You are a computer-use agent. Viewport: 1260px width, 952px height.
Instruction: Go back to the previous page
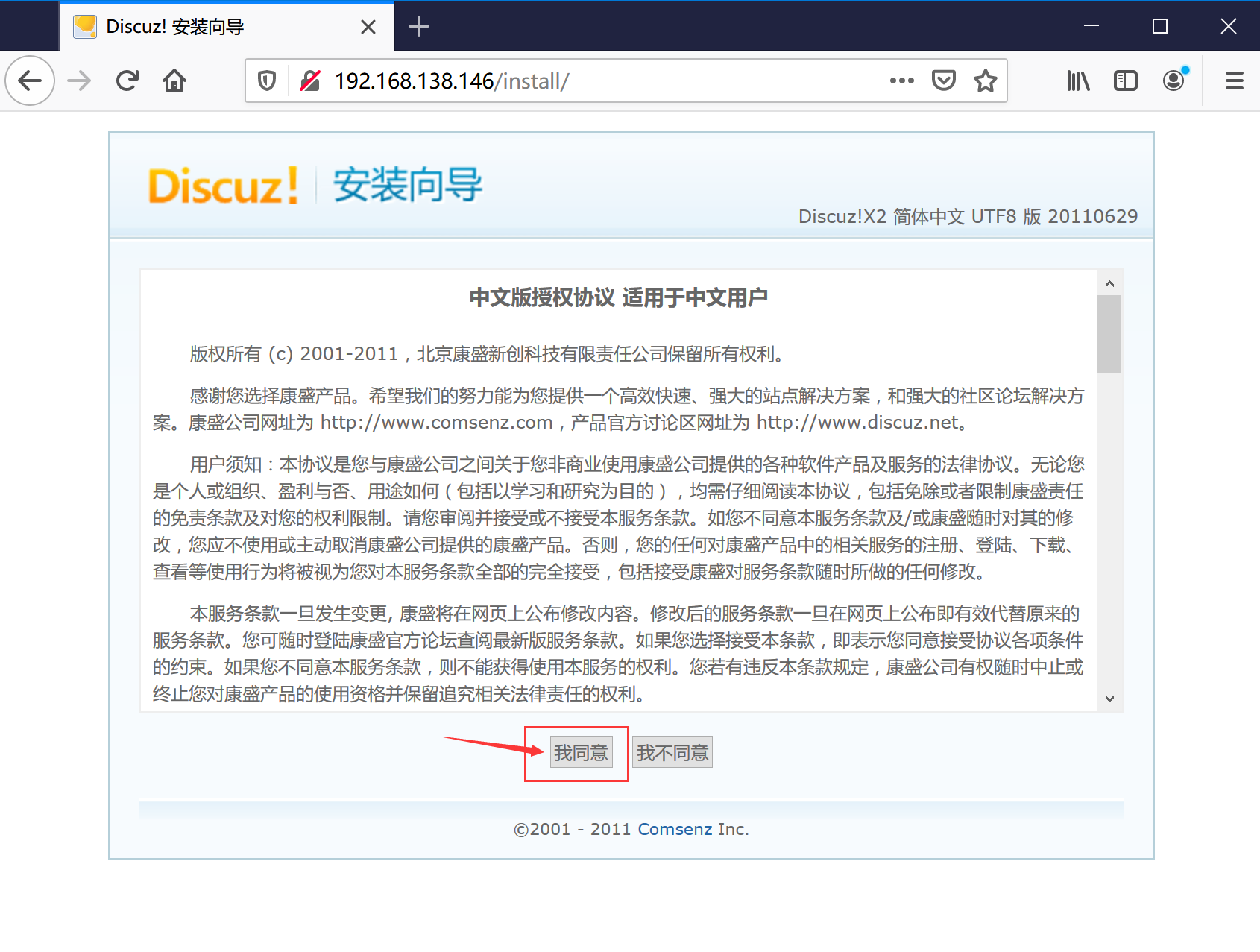(30, 81)
